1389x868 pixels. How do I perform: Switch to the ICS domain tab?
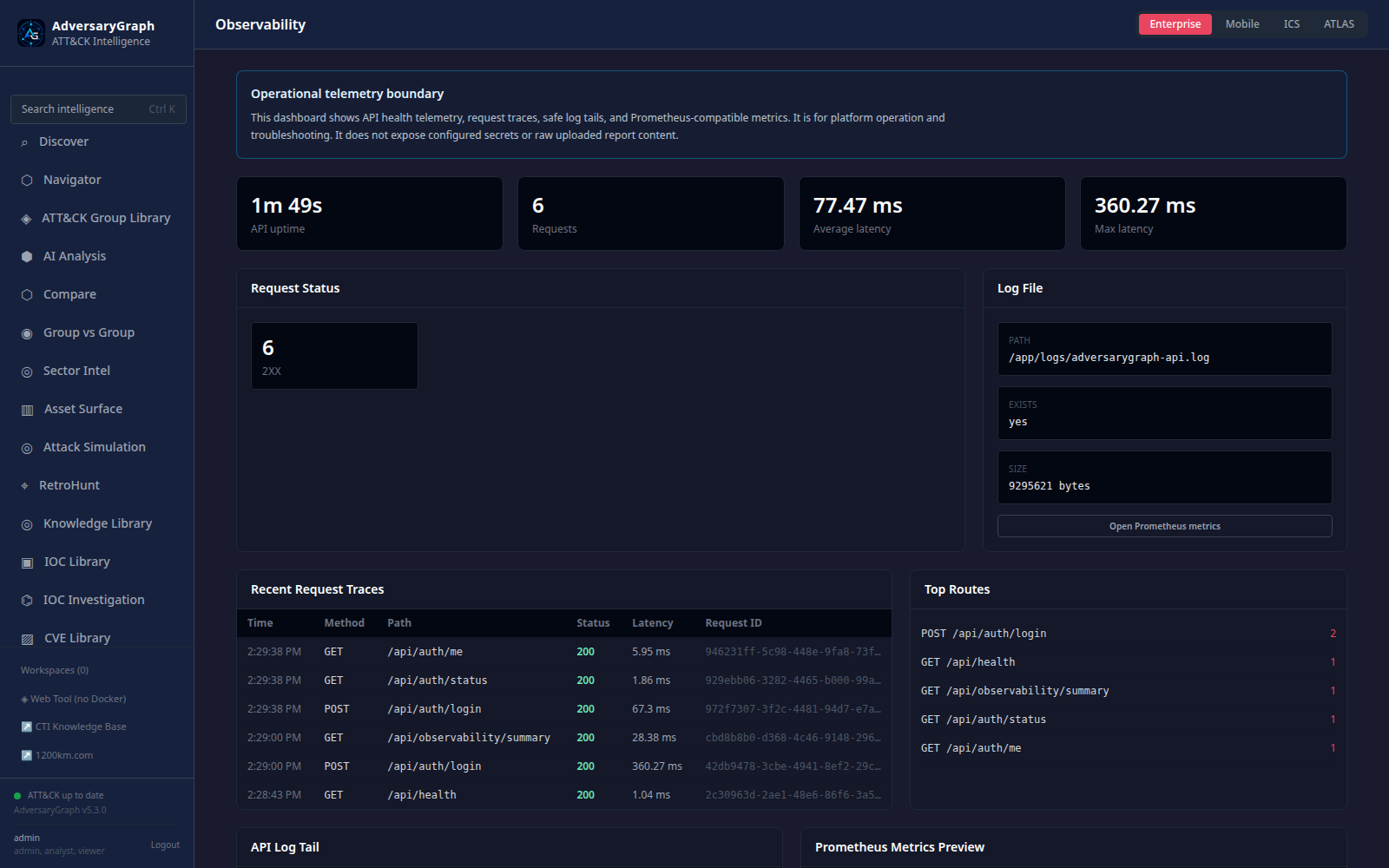[1292, 24]
